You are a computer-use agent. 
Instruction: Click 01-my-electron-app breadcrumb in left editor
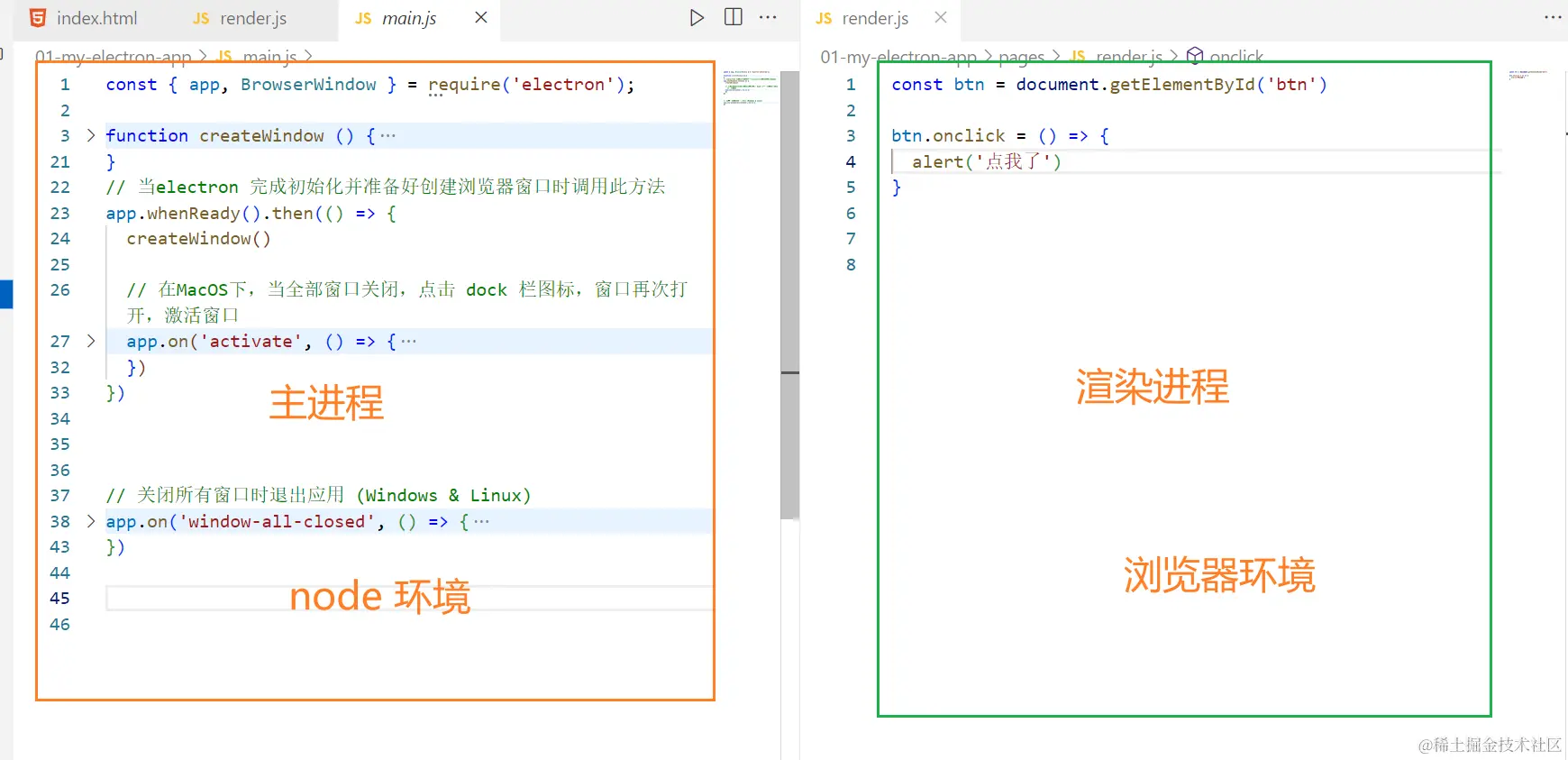(x=113, y=57)
